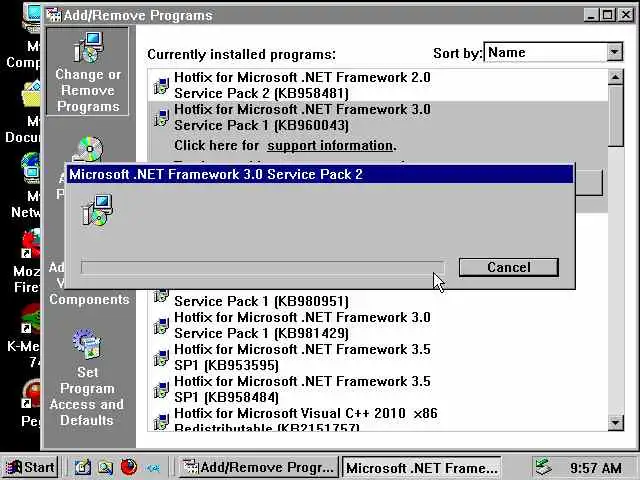Click the Sort by dropdown arrow

coord(614,52)
